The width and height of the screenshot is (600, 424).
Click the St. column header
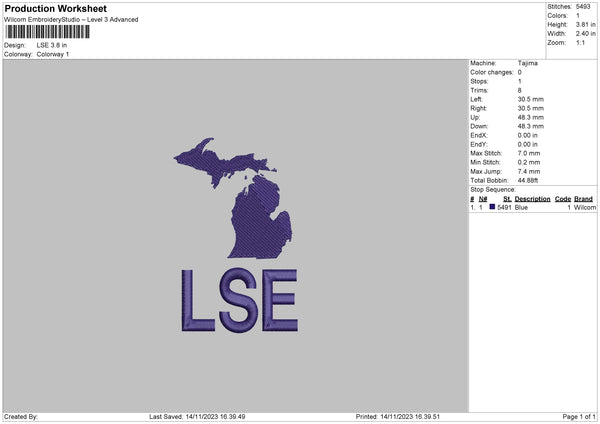(x=507, y=199)
